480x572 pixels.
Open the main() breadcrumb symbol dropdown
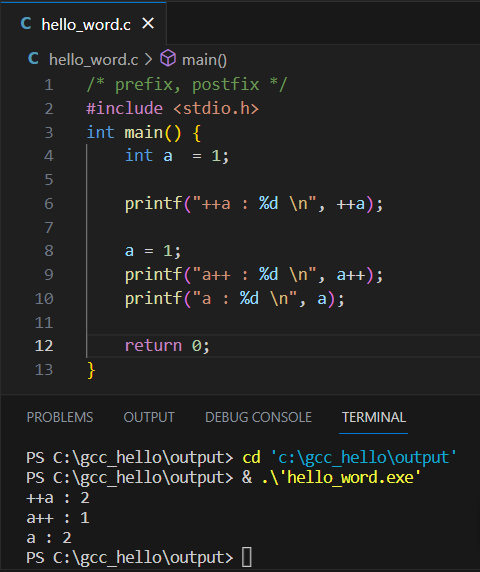(x=204, y=60)
